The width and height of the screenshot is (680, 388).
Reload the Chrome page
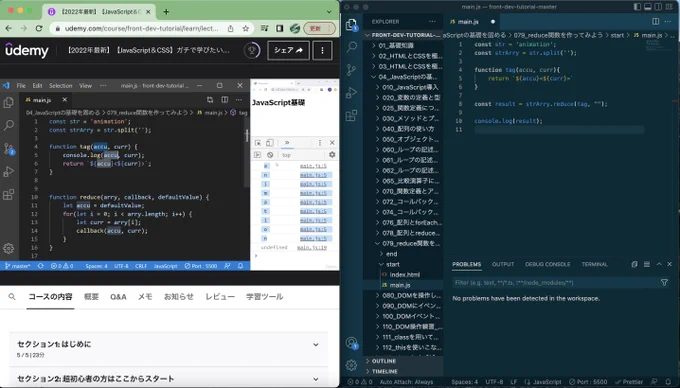39,28
